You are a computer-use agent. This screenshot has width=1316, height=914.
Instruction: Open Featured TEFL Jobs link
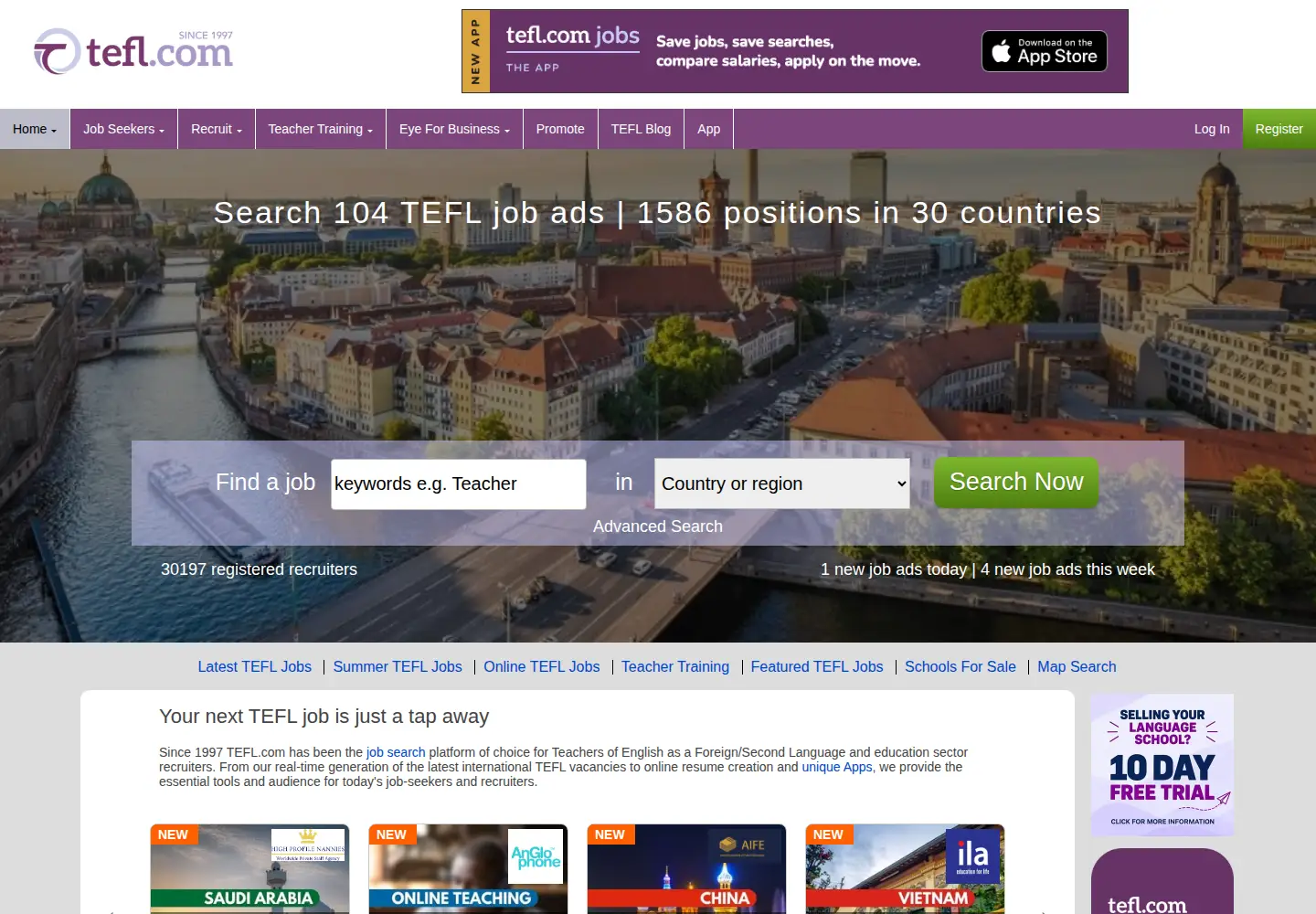point(817,667)
